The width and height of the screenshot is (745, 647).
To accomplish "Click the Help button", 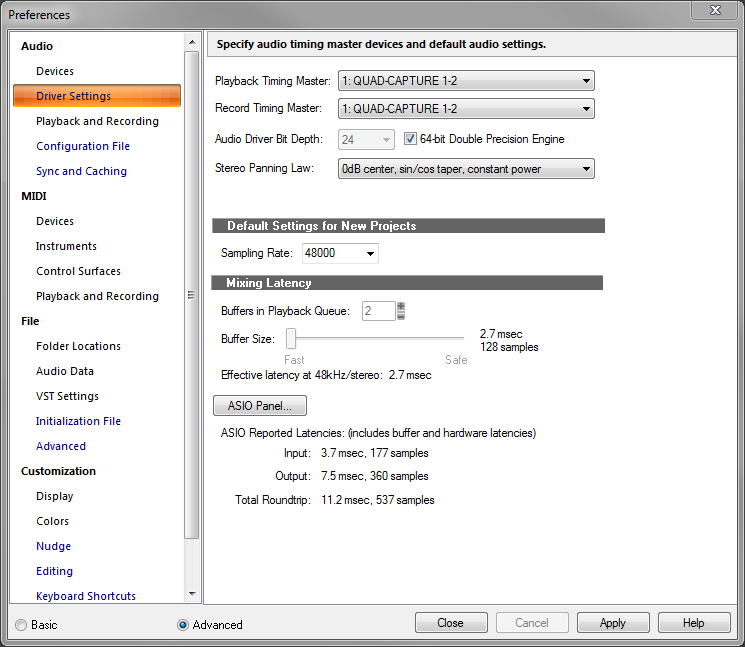I will coord(693,623).
